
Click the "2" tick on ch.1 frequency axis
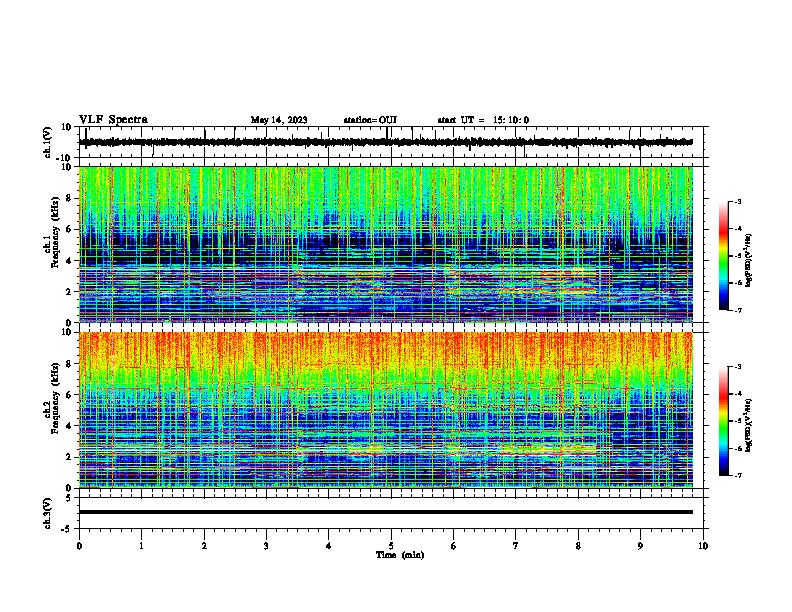[x=69, y=292]
